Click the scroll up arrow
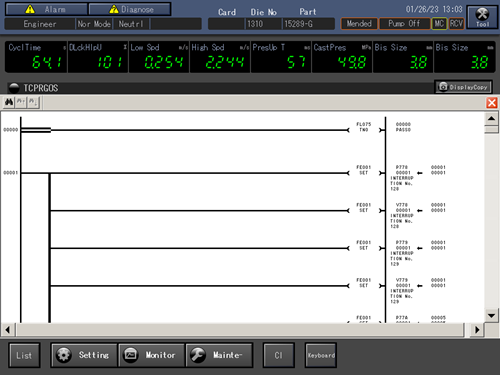500x375 pixels. pos(491,118)
